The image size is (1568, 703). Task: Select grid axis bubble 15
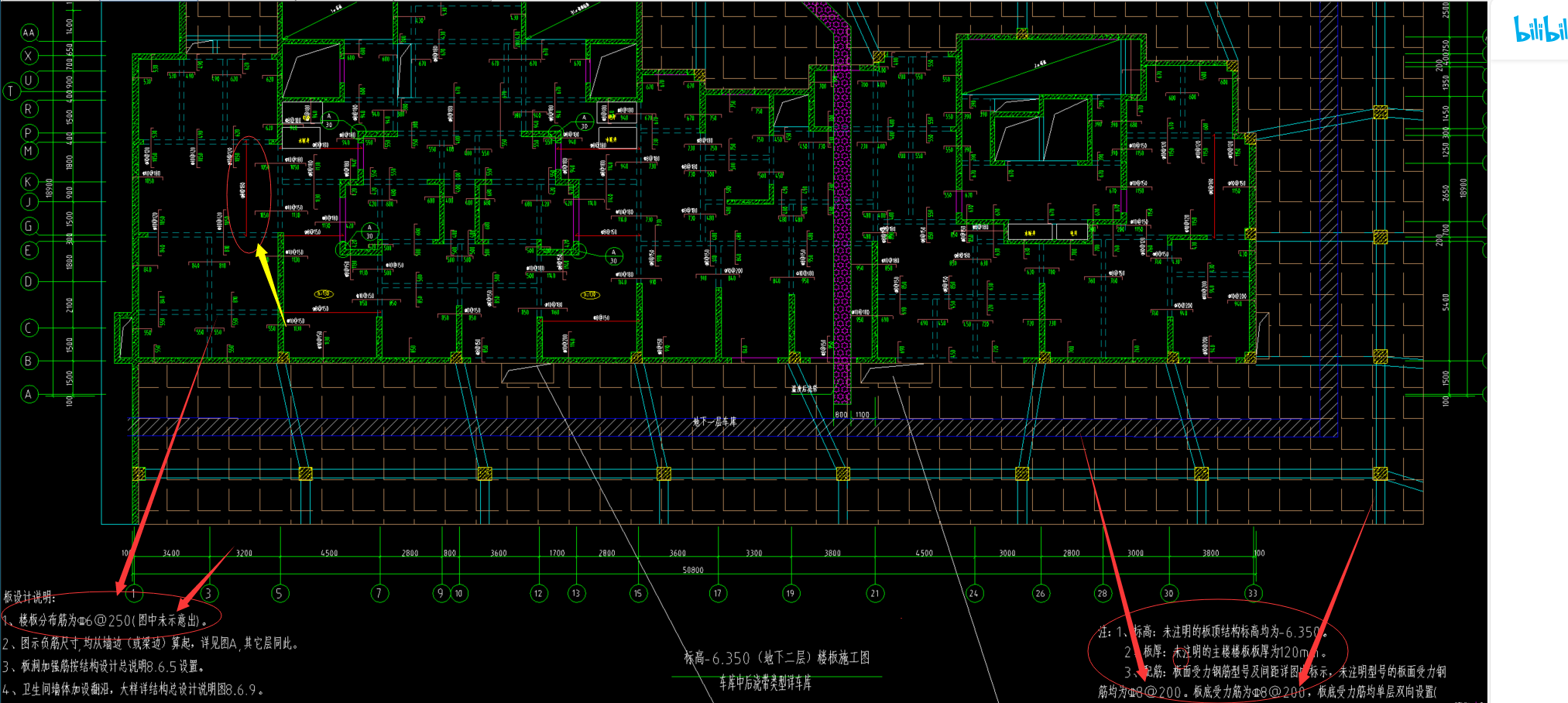point(637,594)
